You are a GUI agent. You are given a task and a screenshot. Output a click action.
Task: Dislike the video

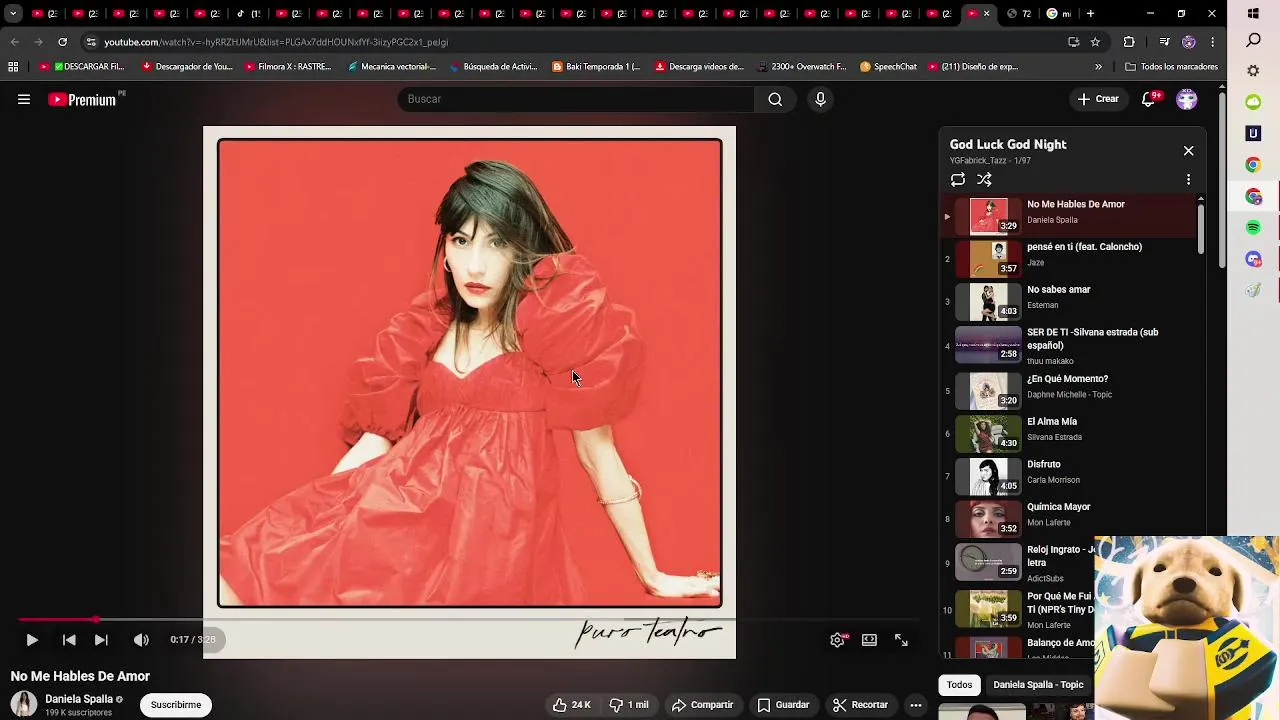[628, 705]
